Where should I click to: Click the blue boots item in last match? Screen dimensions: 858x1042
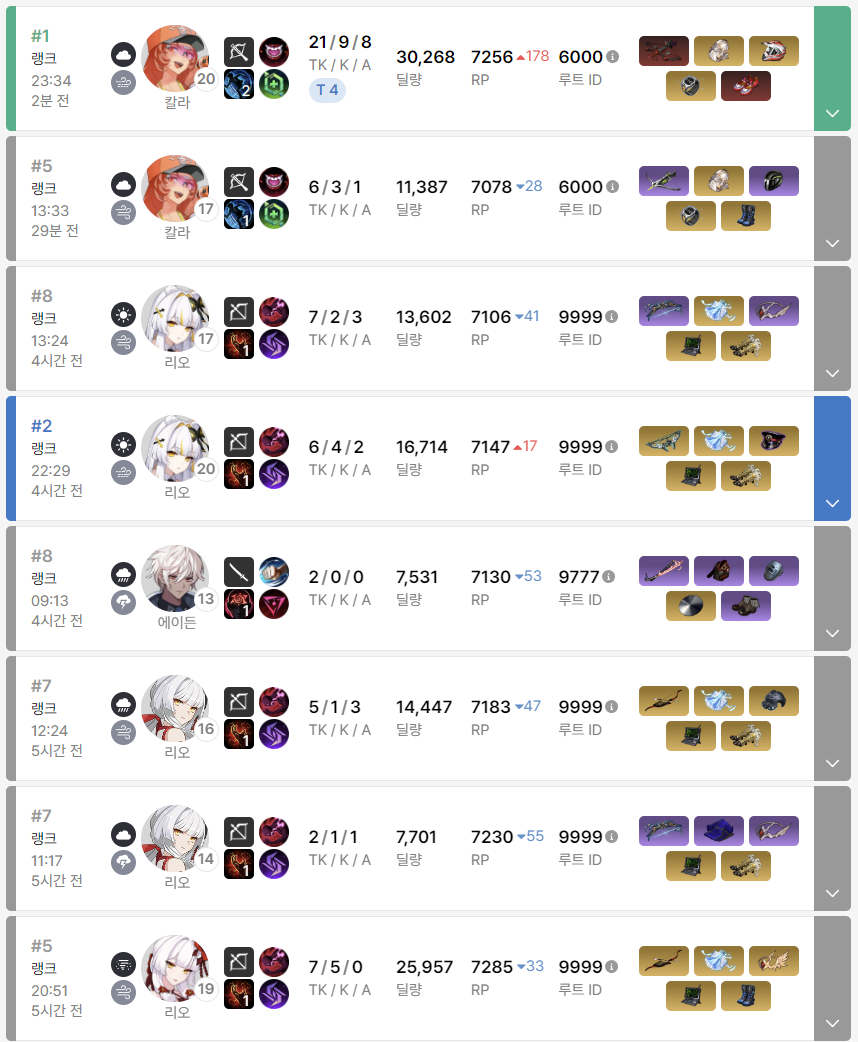pos(746,995)
